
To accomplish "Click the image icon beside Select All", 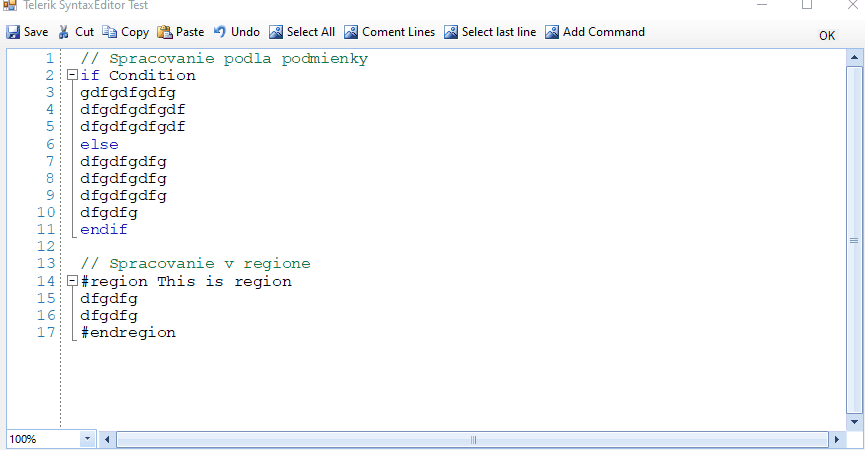I will pyautogui.click(x=276, y=32).
